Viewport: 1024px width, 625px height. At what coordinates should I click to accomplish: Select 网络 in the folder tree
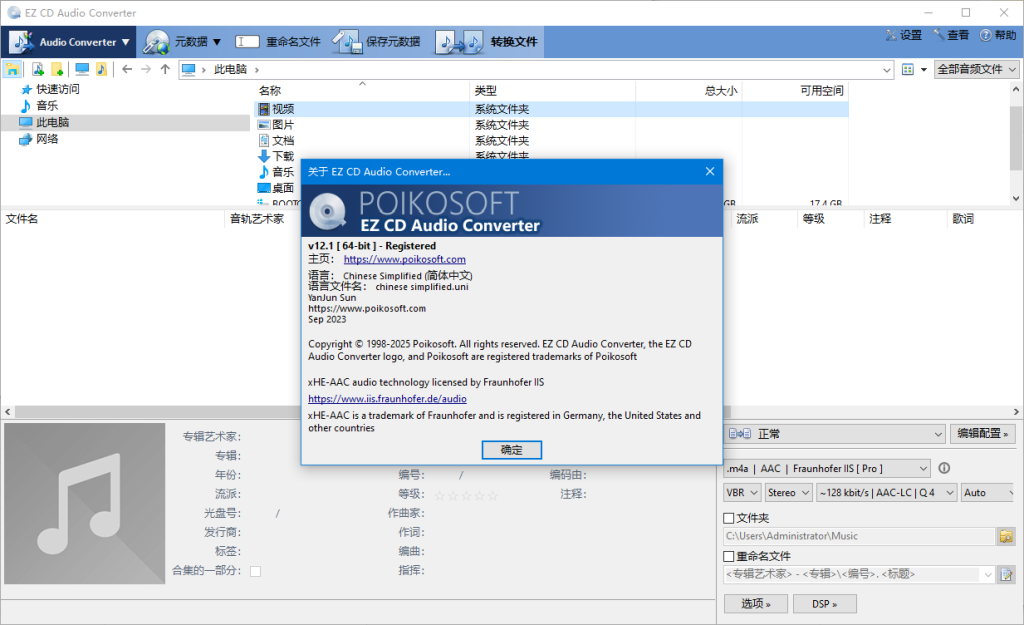[47, 139]
